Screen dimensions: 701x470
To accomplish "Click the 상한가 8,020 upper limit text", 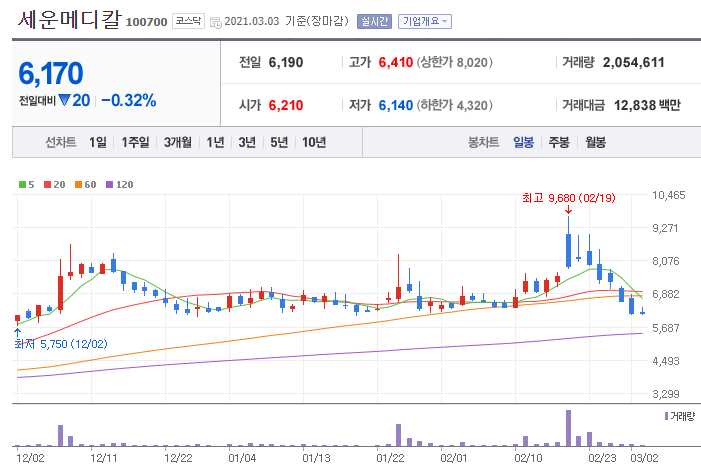I will click(x=455, y=62).
